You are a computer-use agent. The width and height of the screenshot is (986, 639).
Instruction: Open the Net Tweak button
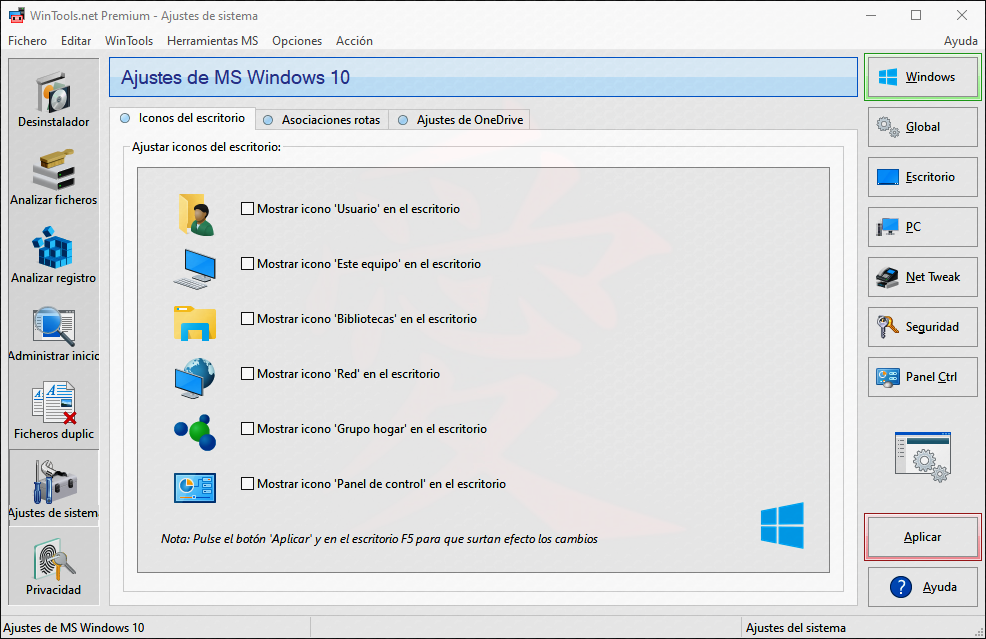pyautogui.click(x=922, y=277)
